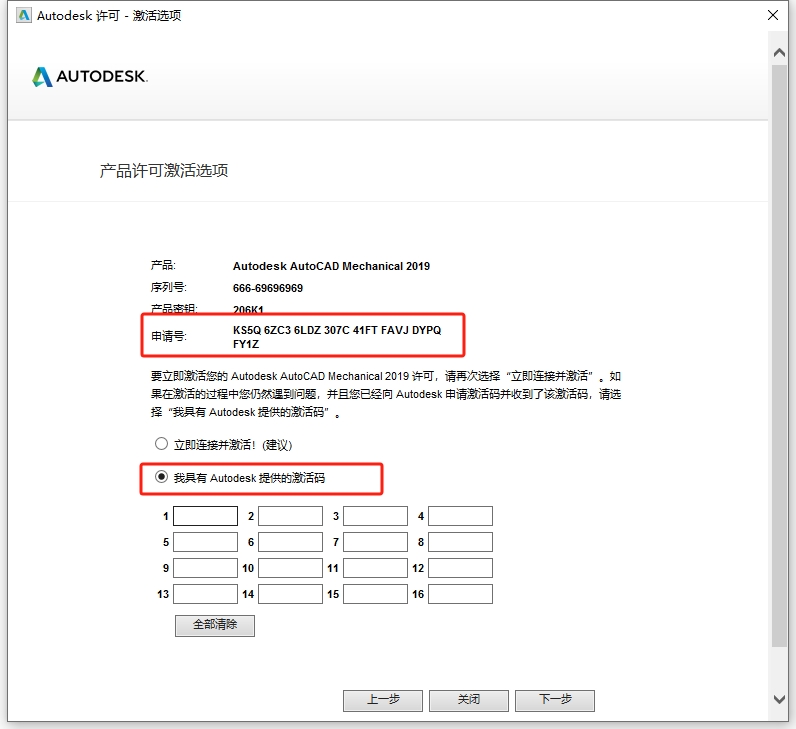This screenshot has width=796, height=729.
Task: Click activation code field 12
Action: click(x=460, y=568)
